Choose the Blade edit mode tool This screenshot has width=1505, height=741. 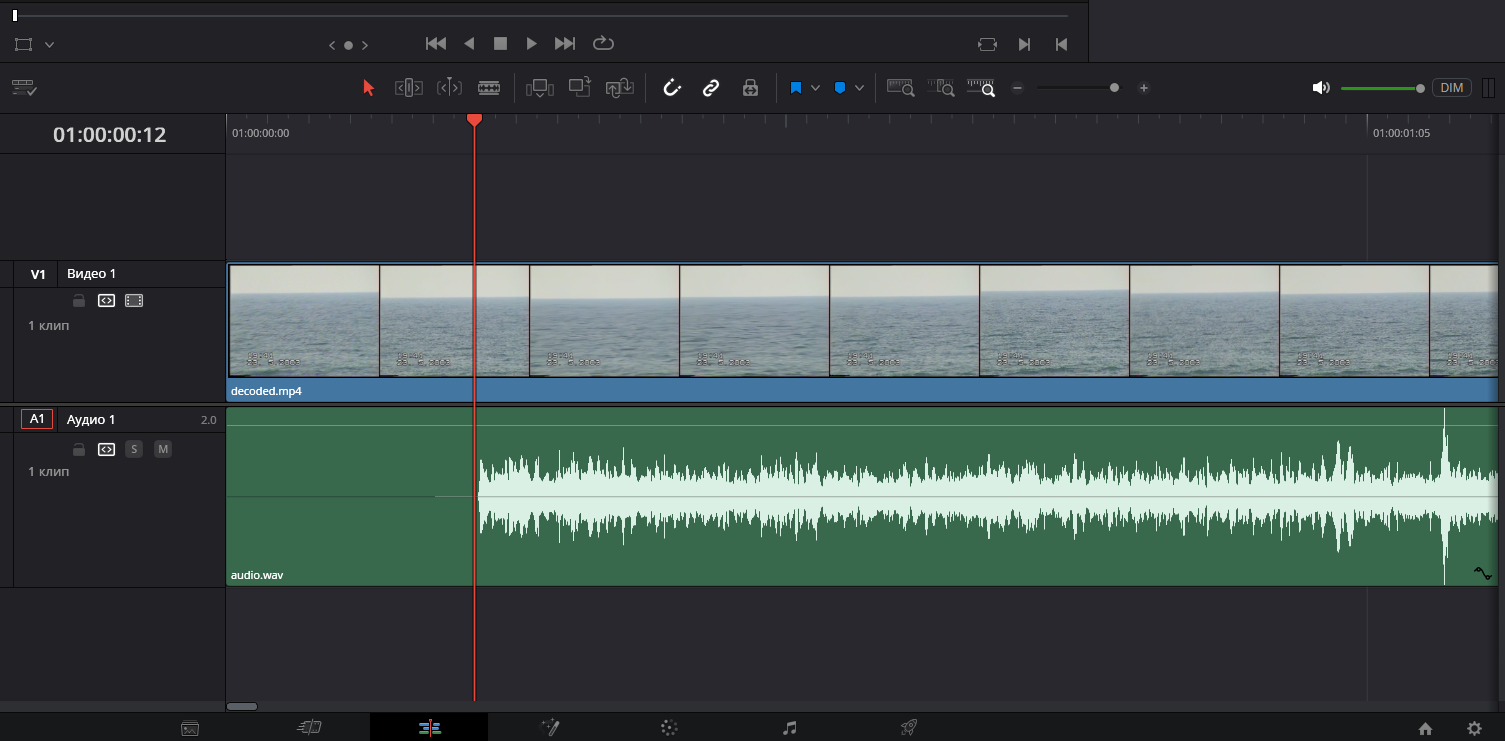pyautogui.click(x=489, y=88)
